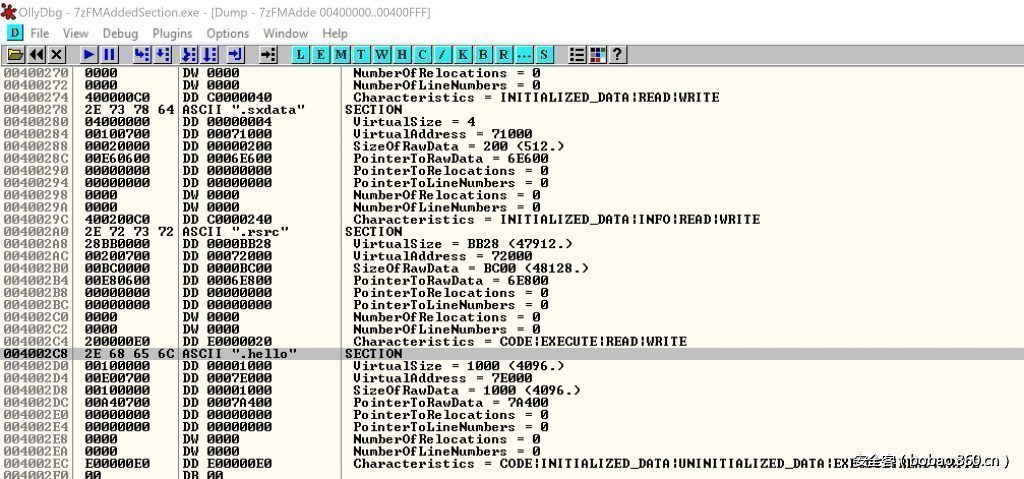Image resolution: width=1024 pixels, height=479 pixels.
Task: Open the Plugins menu
Action: point(172,33)
